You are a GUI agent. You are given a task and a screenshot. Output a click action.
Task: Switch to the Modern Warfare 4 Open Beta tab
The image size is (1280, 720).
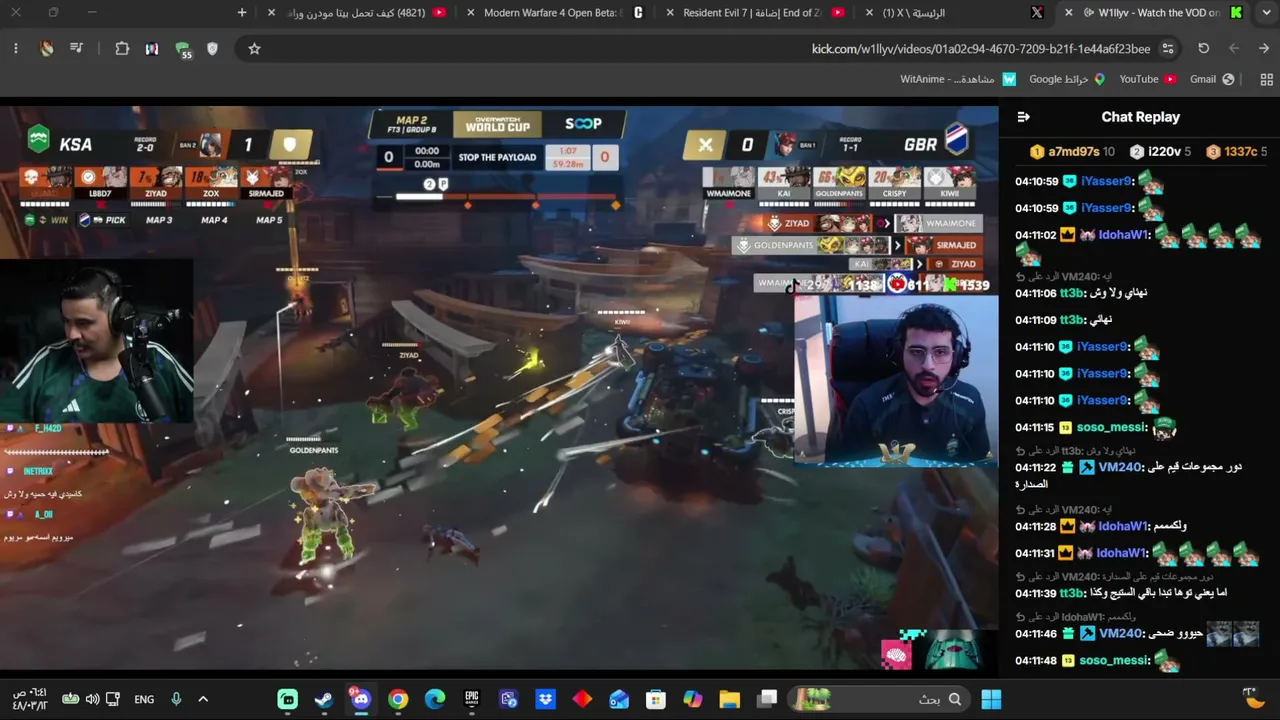[x=553, y=13]
